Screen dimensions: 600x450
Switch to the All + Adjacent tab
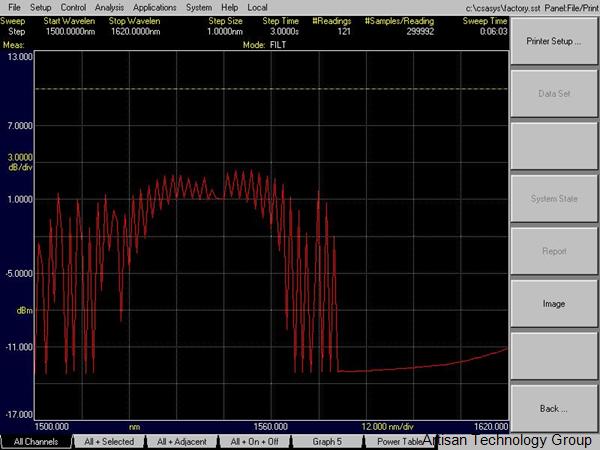pos(182,441)
